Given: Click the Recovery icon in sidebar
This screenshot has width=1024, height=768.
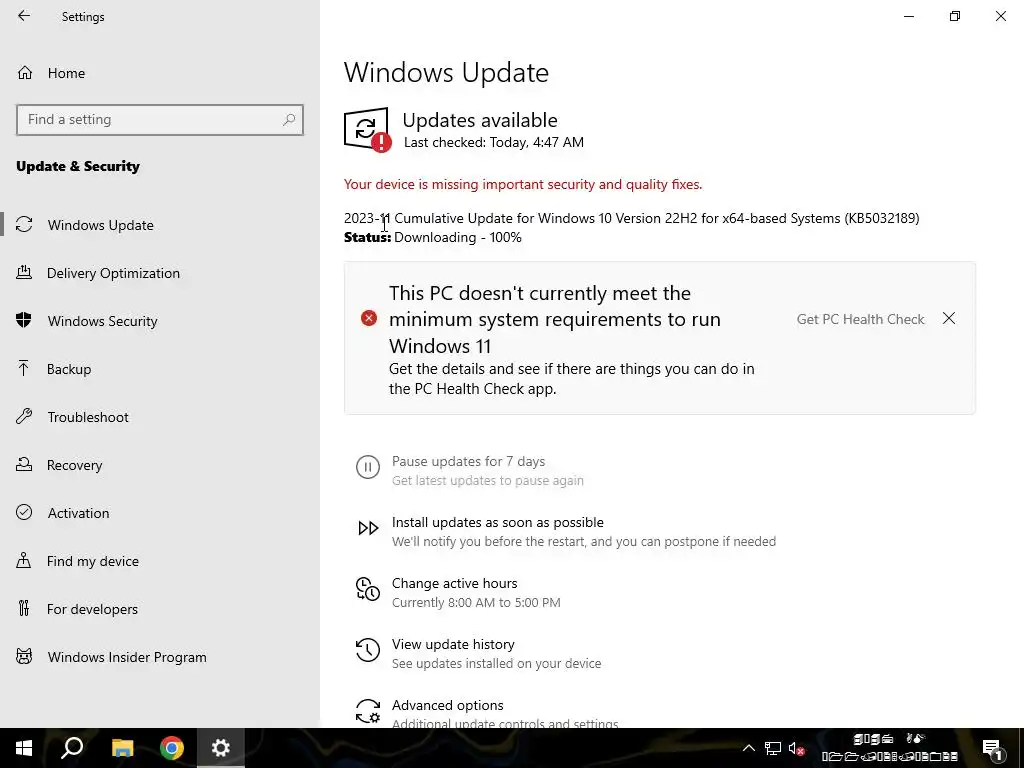Looking at the screenshot, I should point(24,464).
